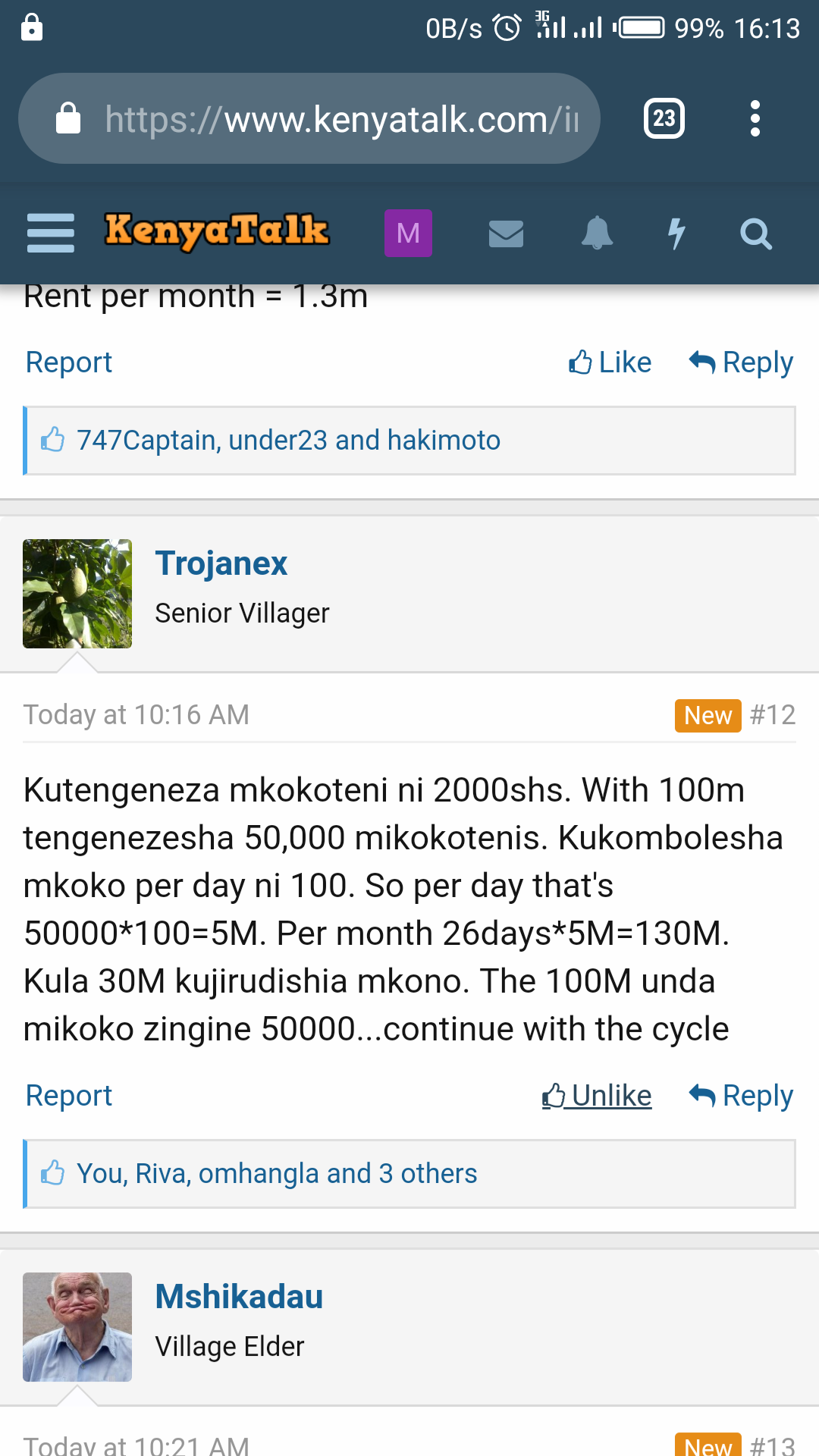The height and width of the screenshot is (1456, 819).
Task: Expand likes list "You, Riva, omhangla and 3 others"
Action: click(x=277, y=1174)
